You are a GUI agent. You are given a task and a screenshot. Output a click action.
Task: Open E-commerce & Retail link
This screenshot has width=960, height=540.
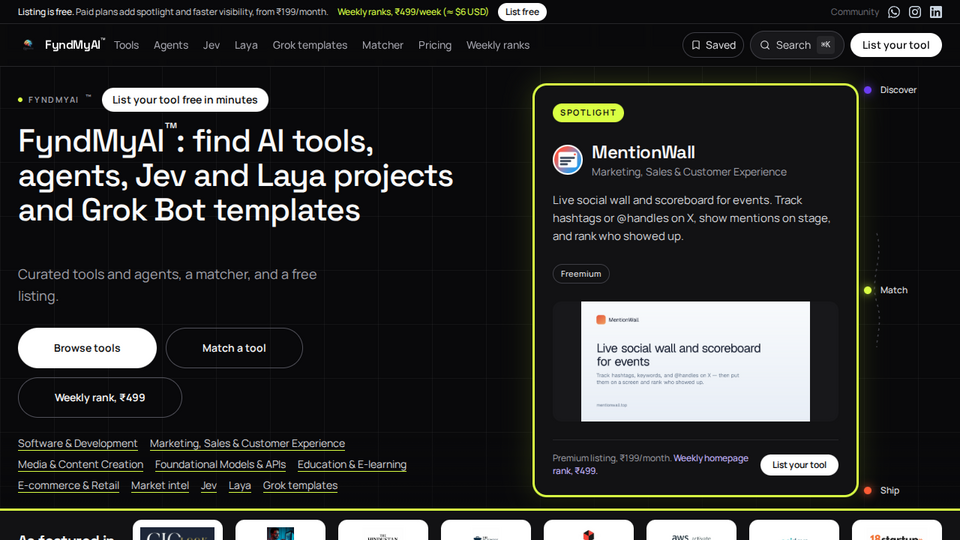coord(69,486)
